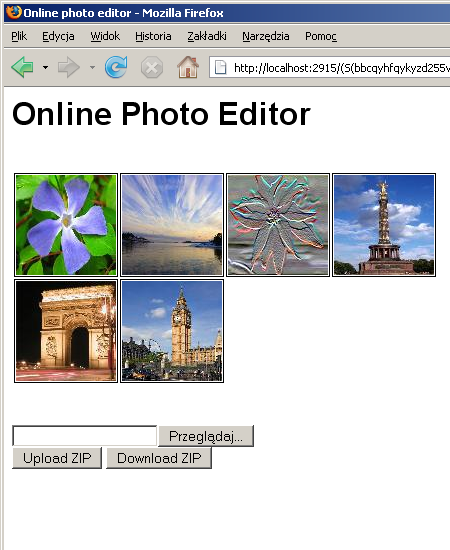
Task: Click the page icon in the address bar
Action: pos(220,67)
